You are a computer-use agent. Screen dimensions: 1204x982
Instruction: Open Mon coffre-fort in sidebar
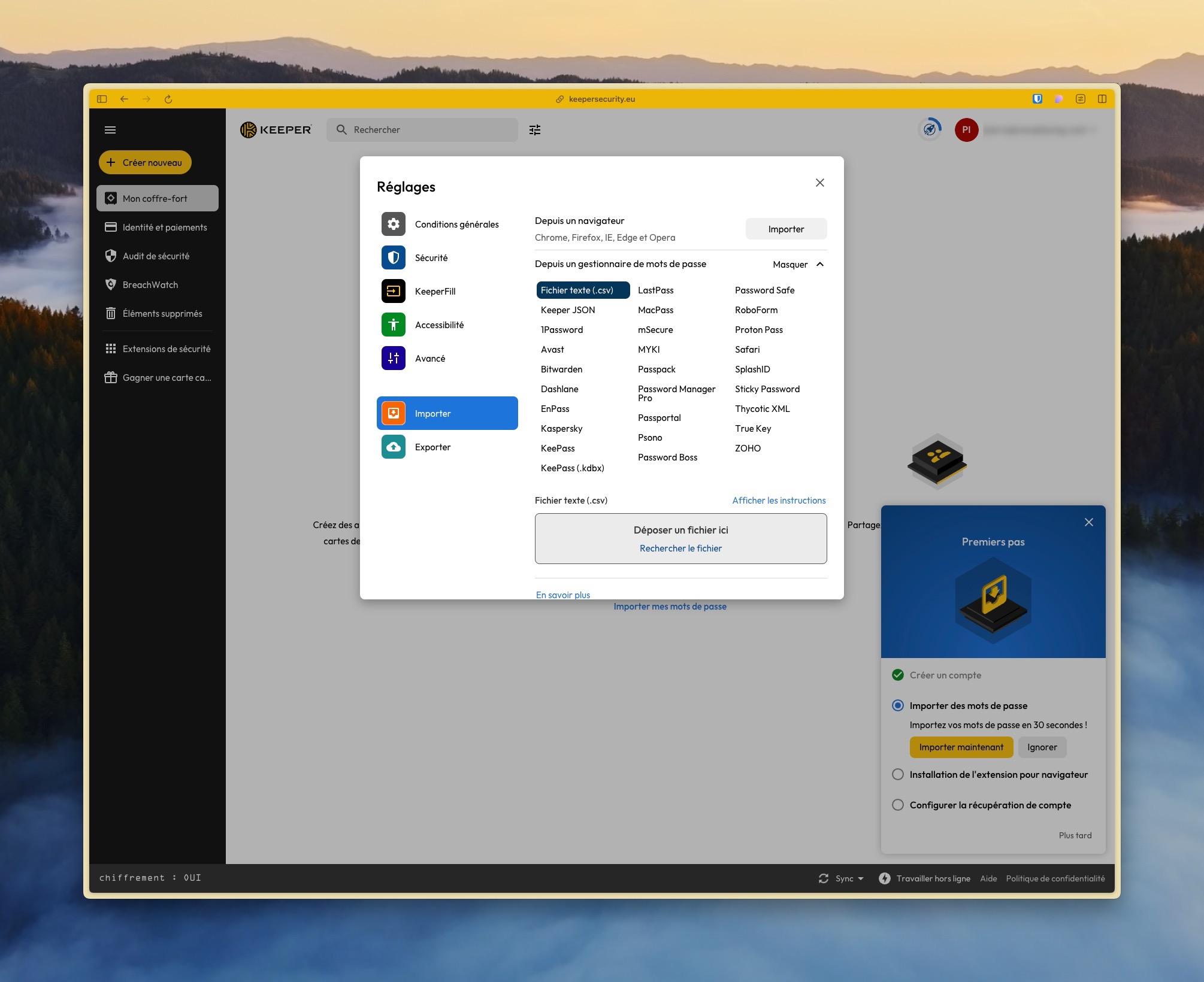click(158, 198)
